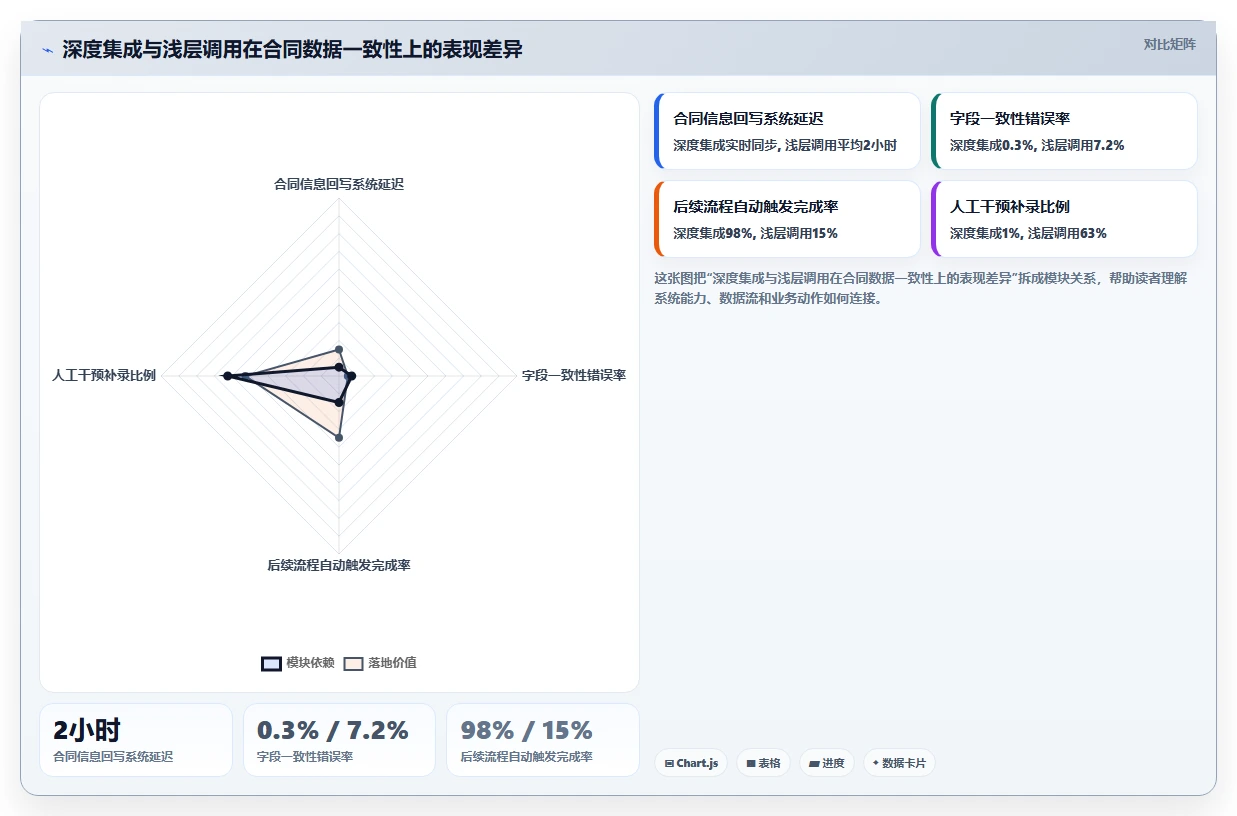Click 深度集成0.3%, 浅层调用7.2% text

1037,145
